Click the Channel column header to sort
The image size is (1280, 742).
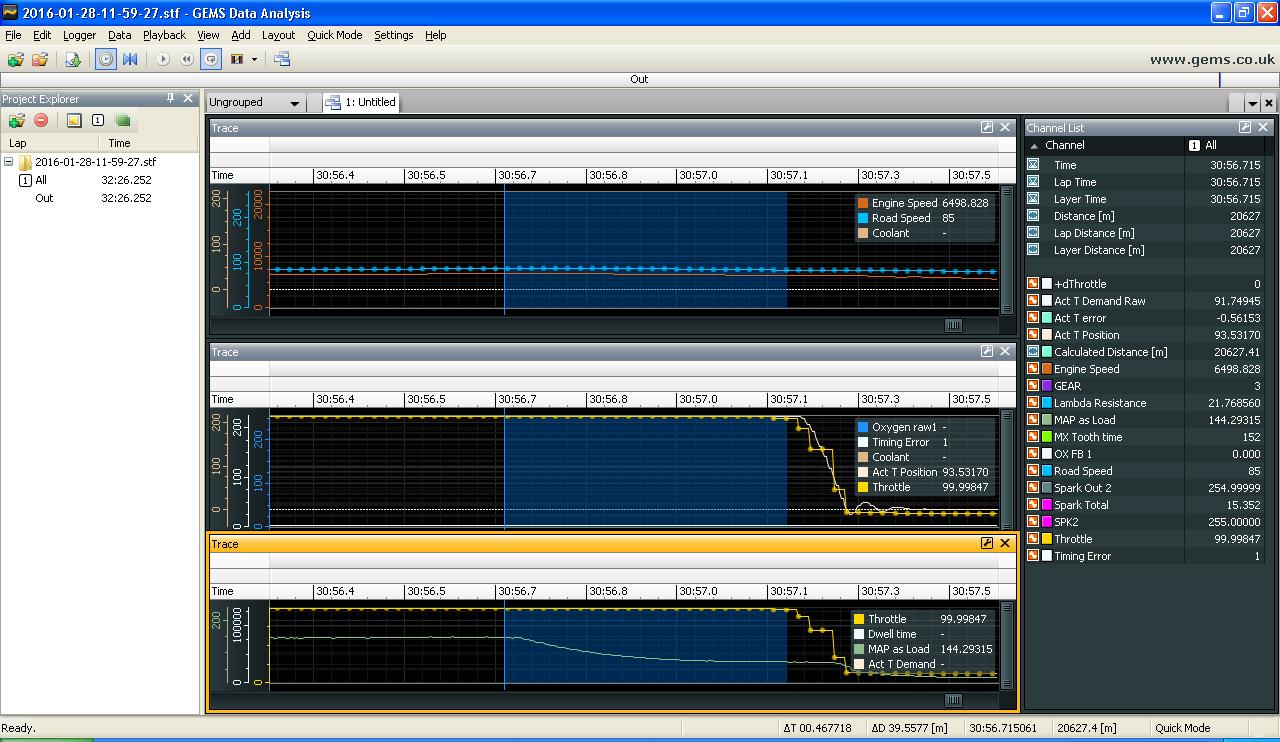pyautogui.click(x=1064, y=145)
